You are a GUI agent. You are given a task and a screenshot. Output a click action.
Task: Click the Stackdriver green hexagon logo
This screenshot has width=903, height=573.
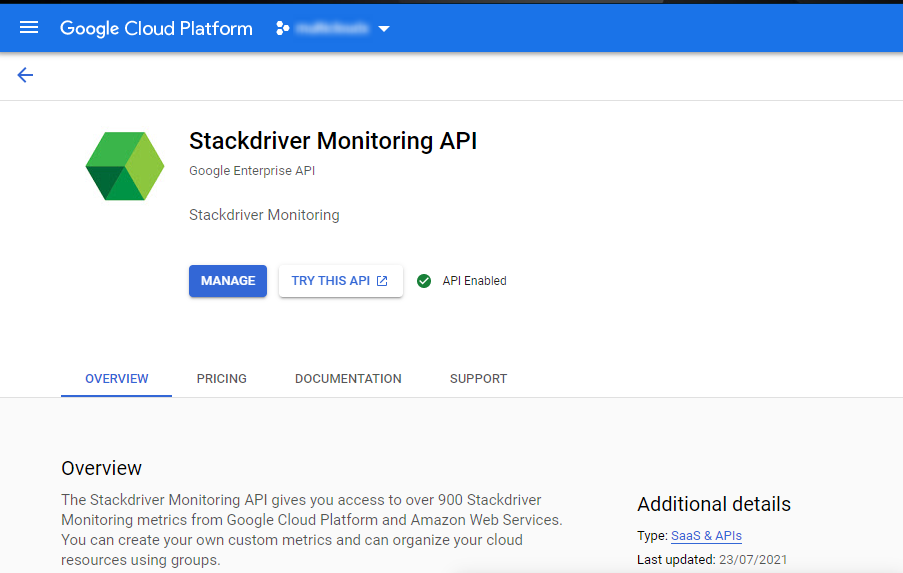point(124,166)
